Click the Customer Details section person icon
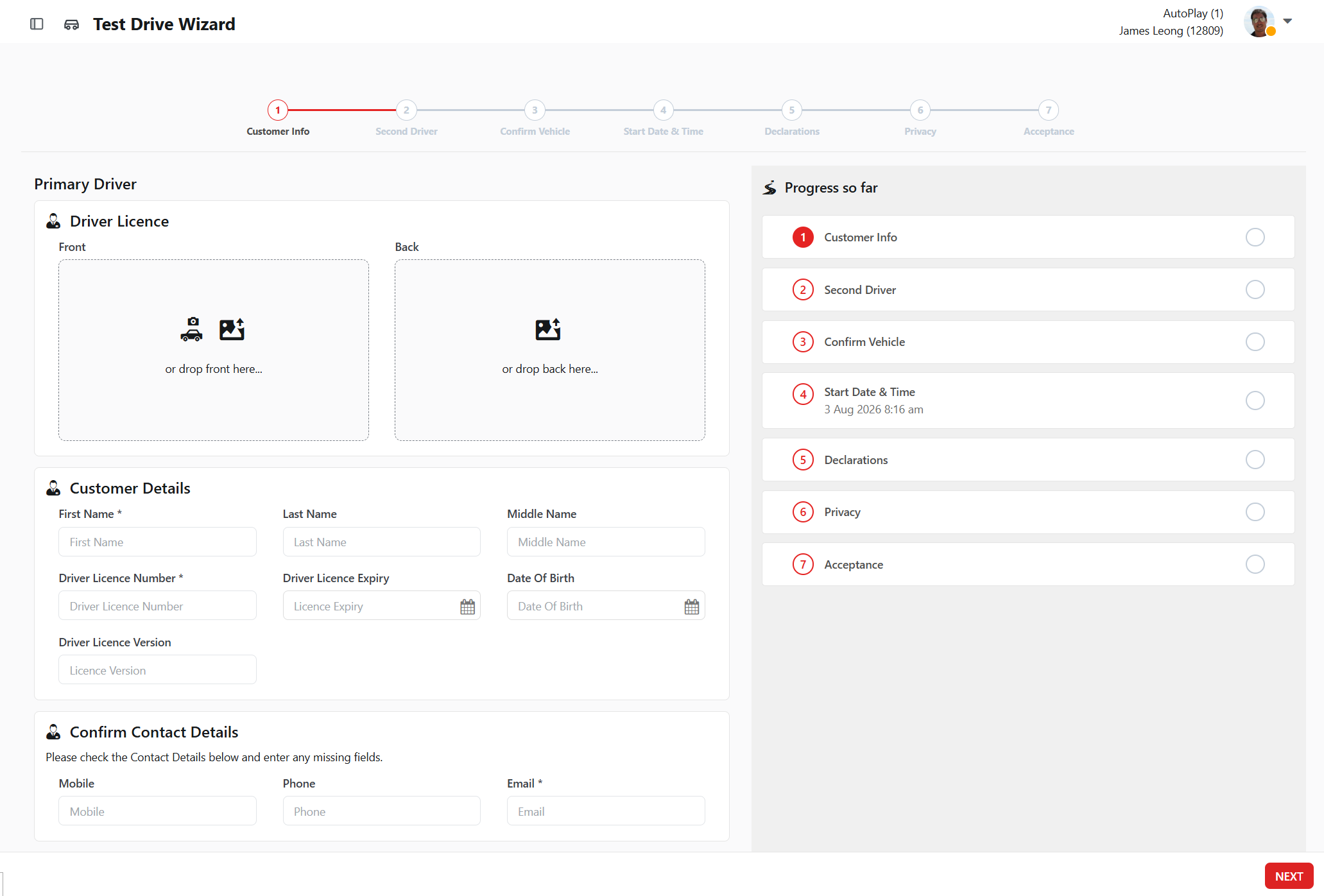 (x=53, y=488)
